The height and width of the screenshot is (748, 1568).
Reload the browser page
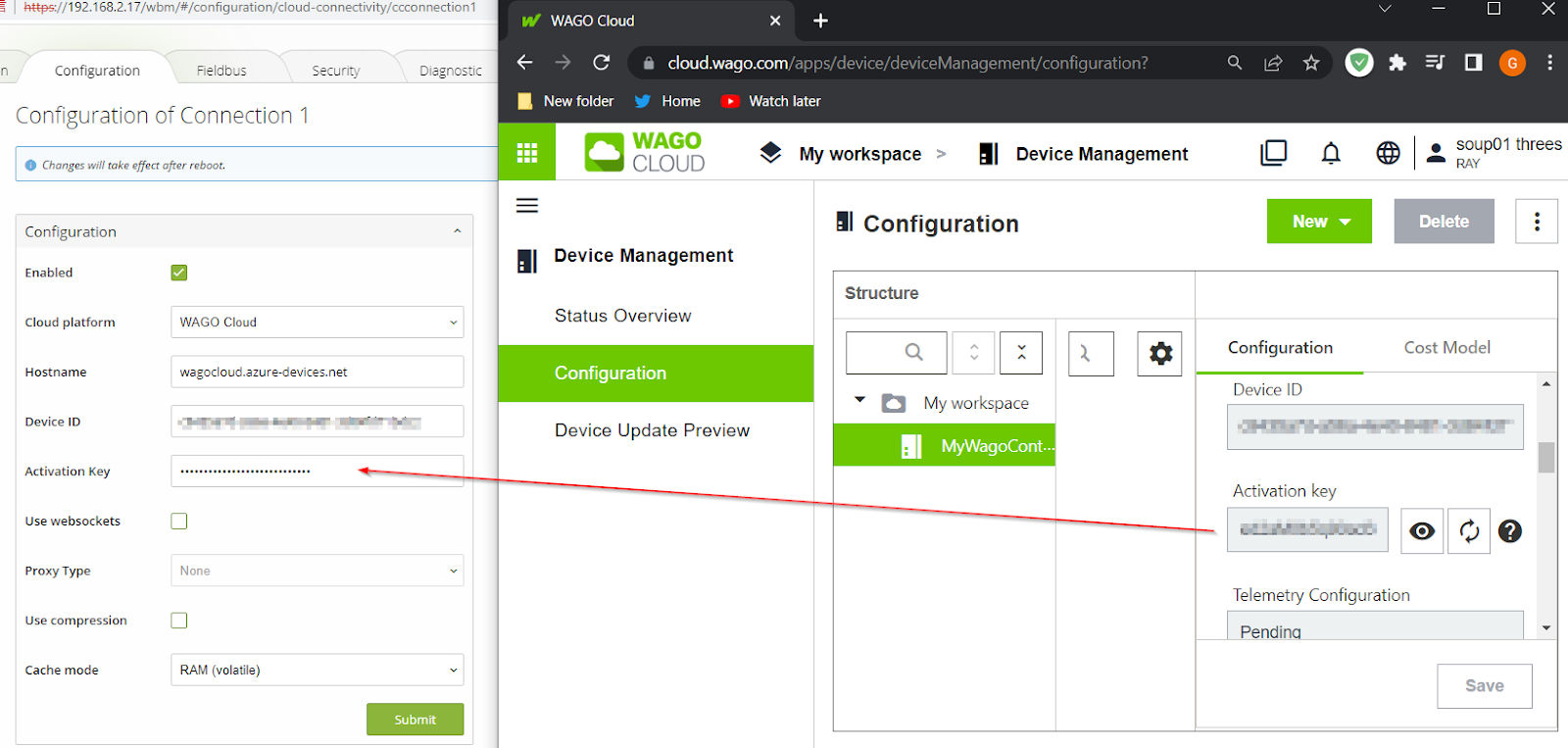[x=602, y=63]
